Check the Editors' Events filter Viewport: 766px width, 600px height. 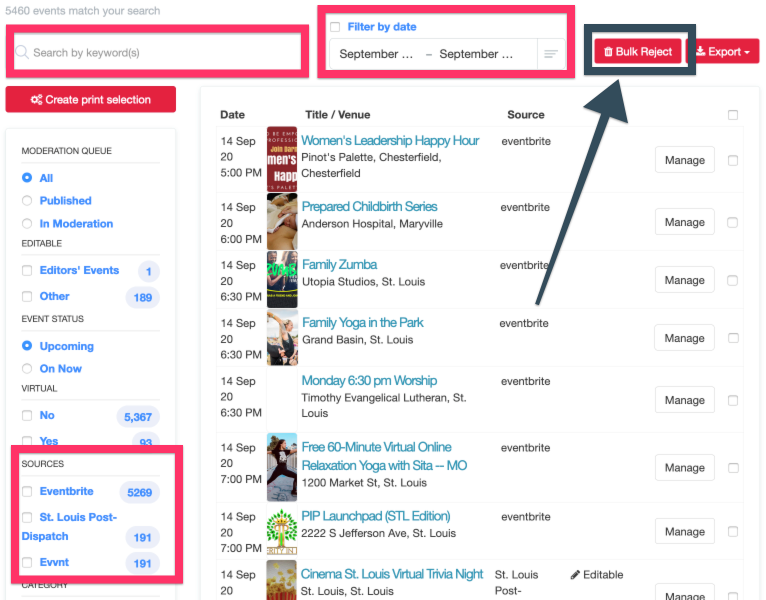(27, 270)
